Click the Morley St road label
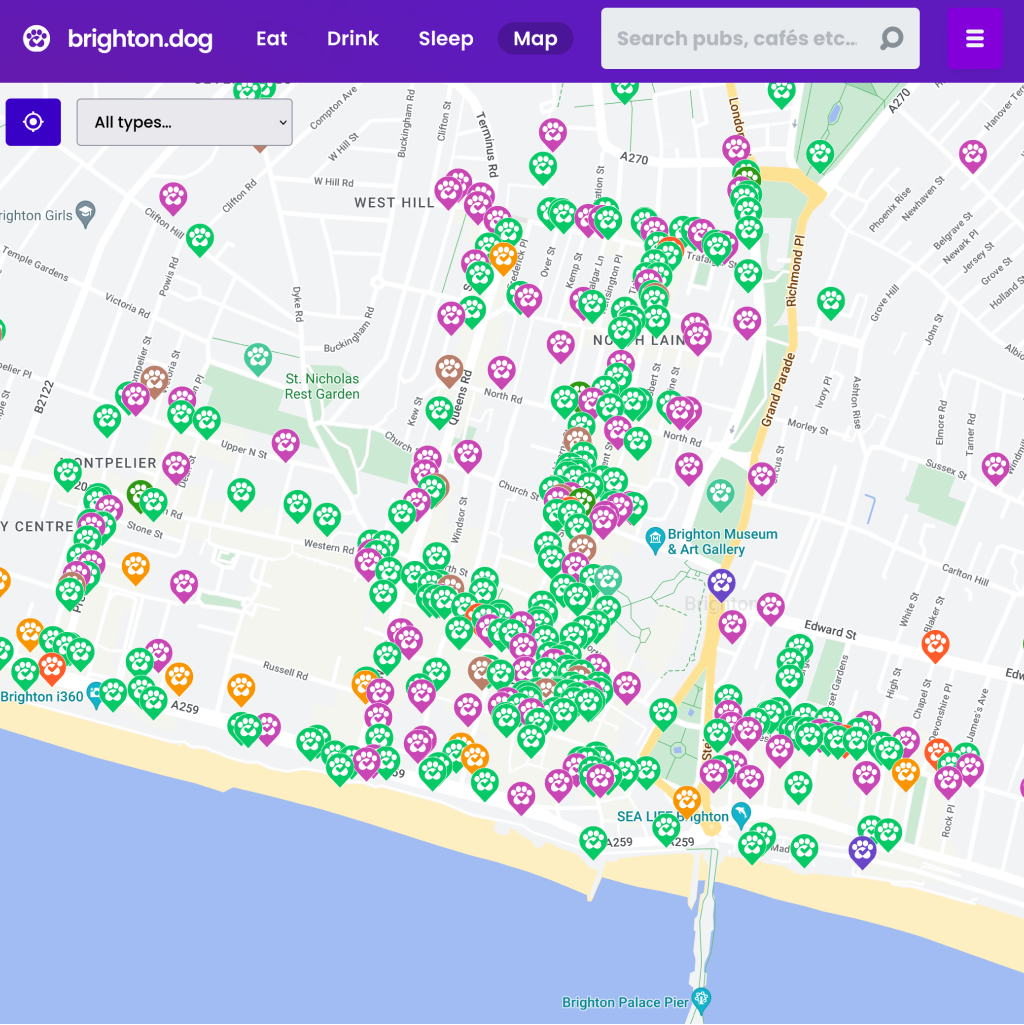1024x1025 pixels. pyautogui.click(x=808, y=427)
